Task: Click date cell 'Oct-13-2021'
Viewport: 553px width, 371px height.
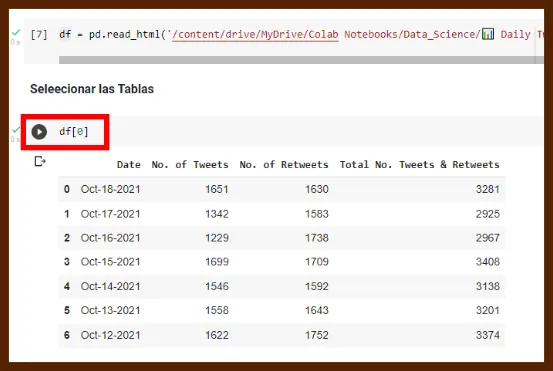Action: (110, 310)
